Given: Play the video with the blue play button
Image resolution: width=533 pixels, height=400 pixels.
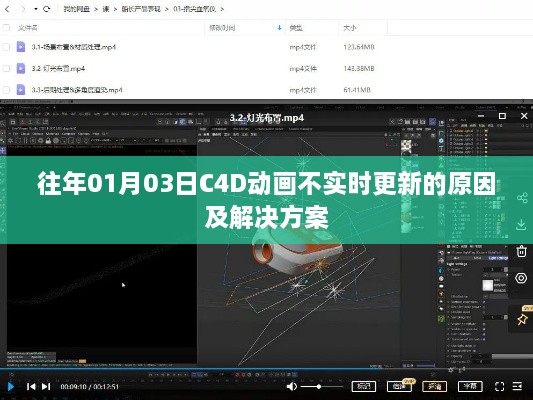Looking at the screenshot, I should tap(11, 387).
